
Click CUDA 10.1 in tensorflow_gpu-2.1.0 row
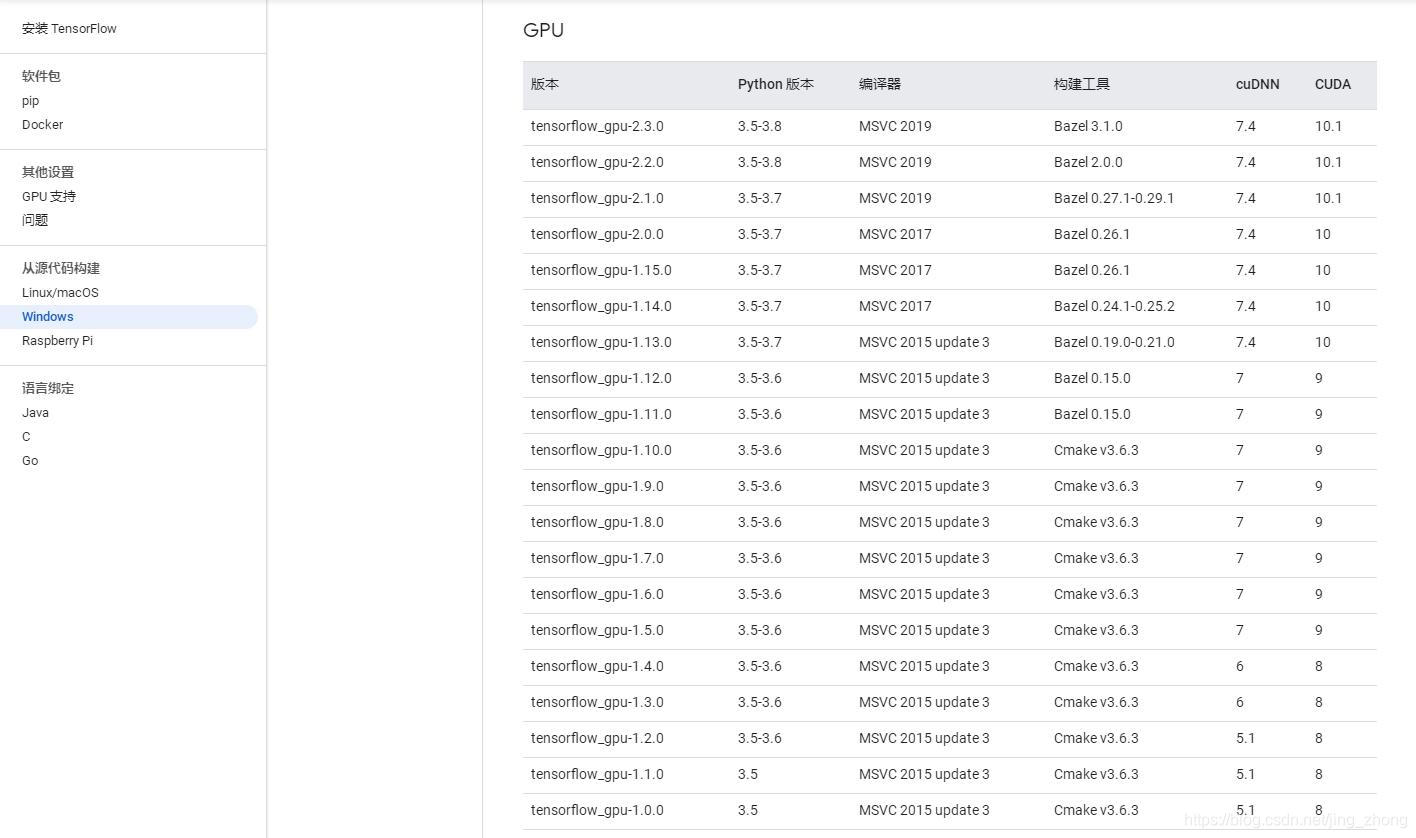[1329, 199]
